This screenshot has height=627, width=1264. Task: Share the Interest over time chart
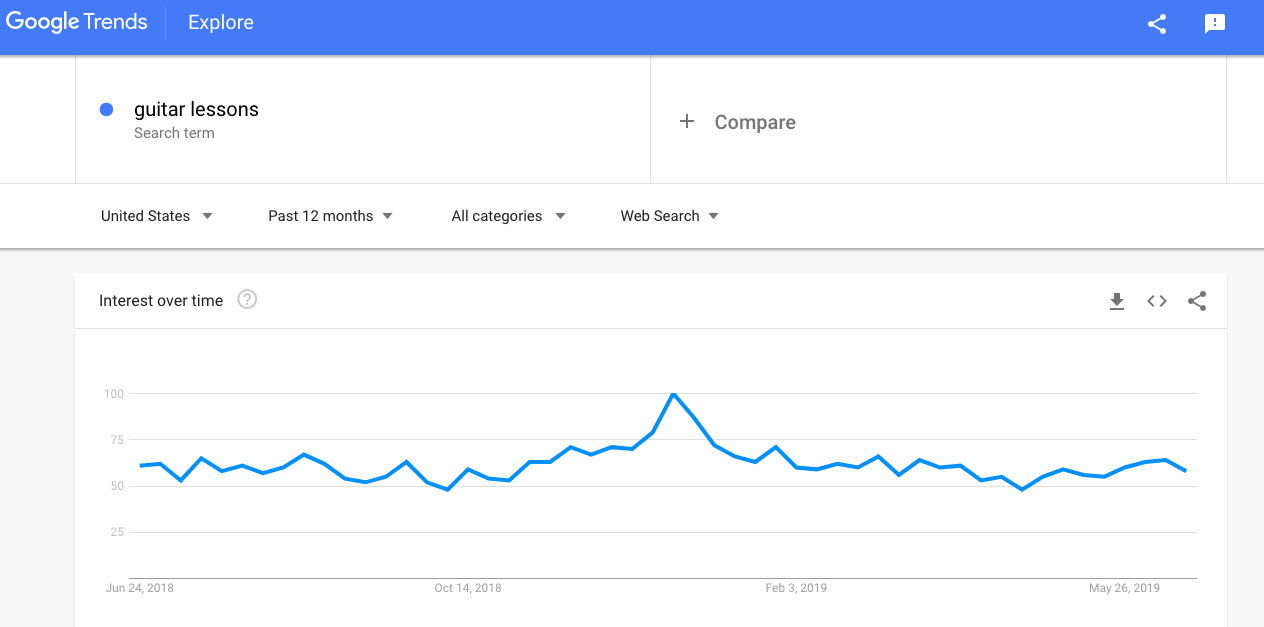[x=1197, y=301]
